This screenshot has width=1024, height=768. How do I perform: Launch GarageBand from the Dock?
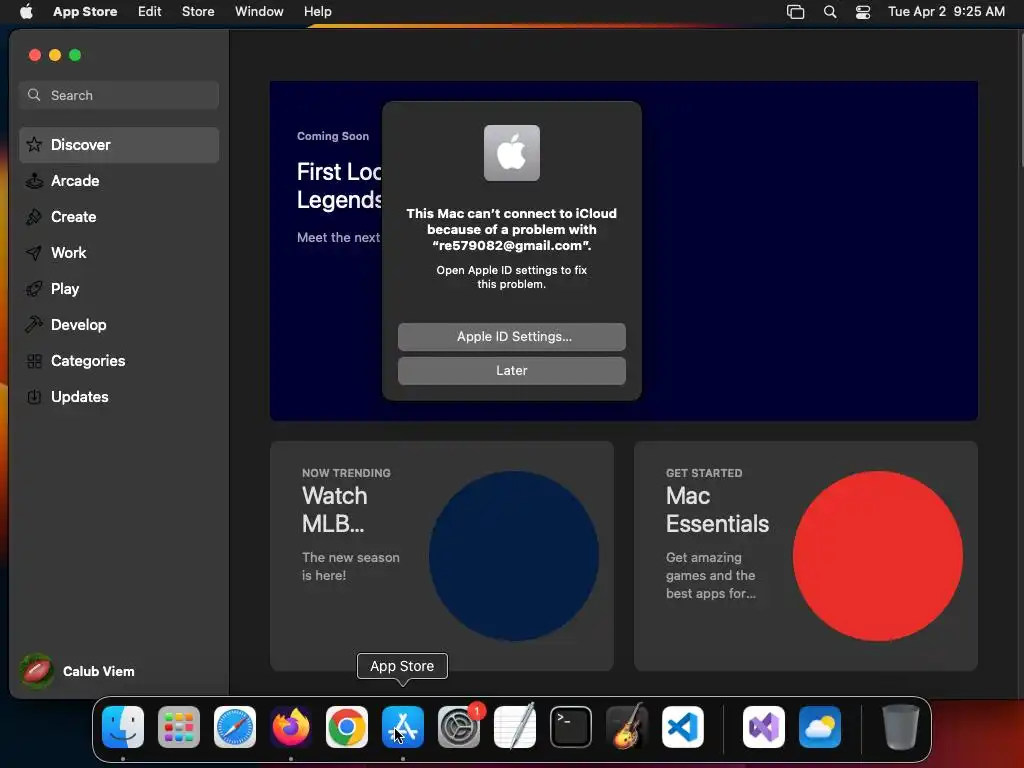(627, 727)
